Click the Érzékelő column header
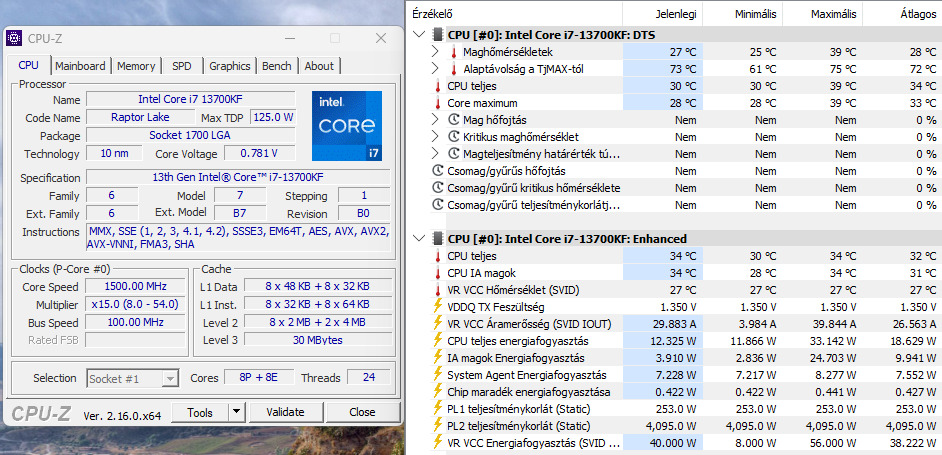This screenshot has width=942, height=455. pyautogui.click(x=515, y=14)
